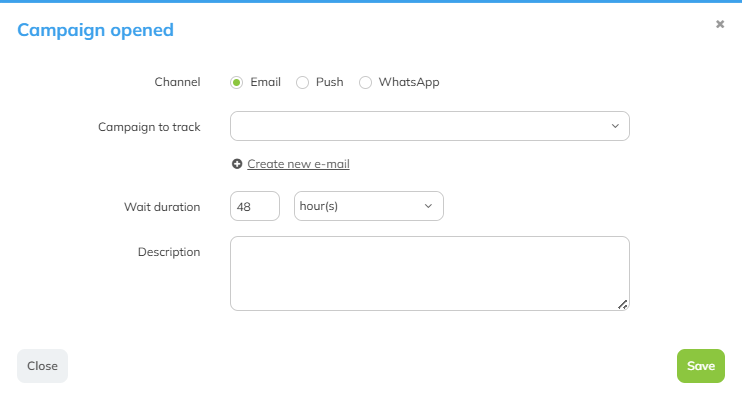
Task: Save the campaign opened settings
Action: (700, 366)
